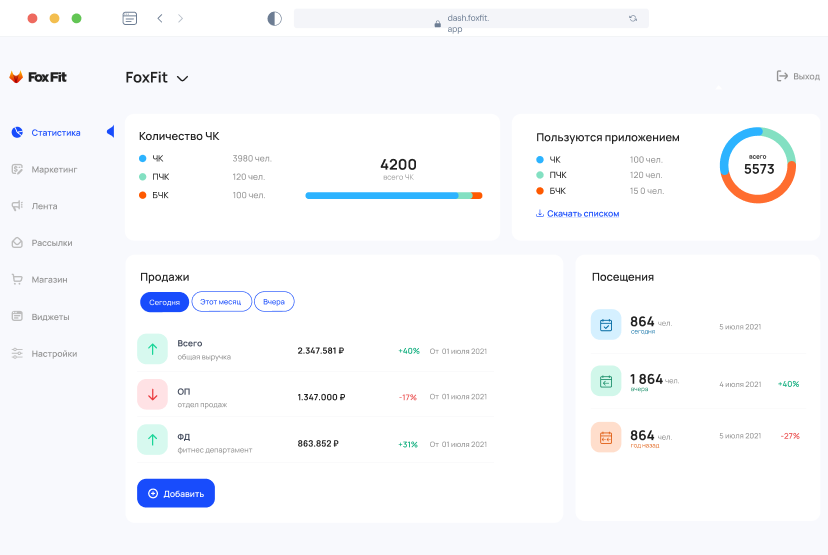Click the Скачать списком link
The image size is (828, 555).
[583, 213]
